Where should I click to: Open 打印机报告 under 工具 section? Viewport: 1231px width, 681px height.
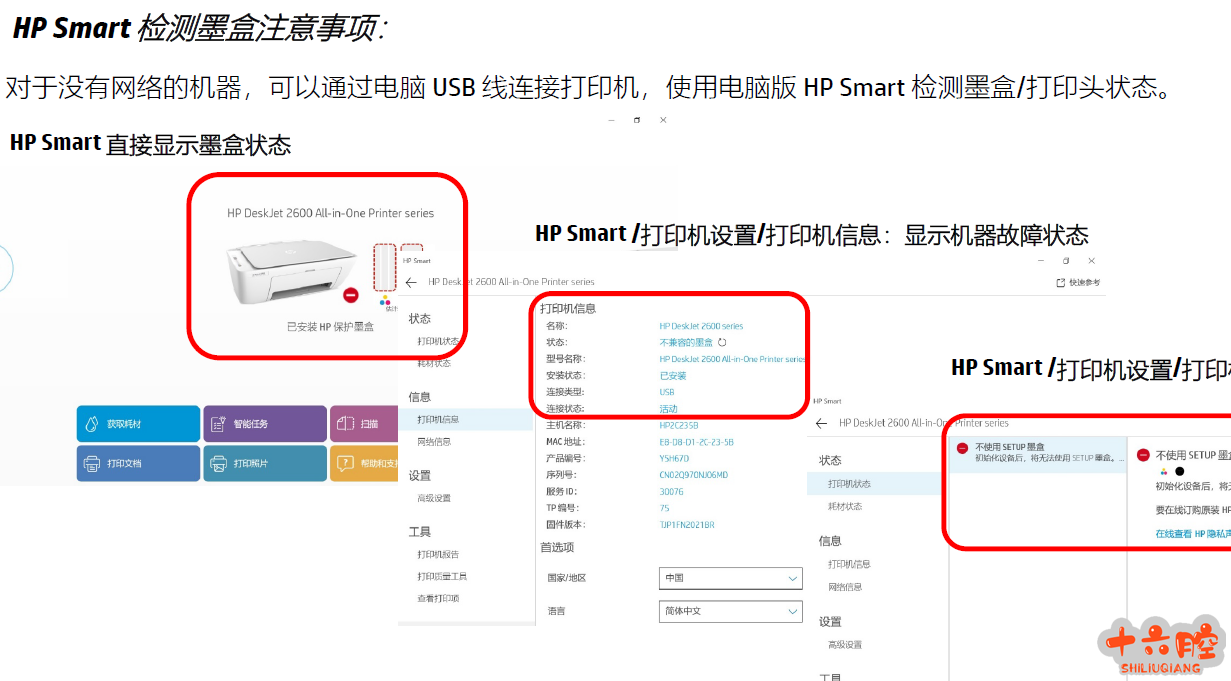[x=438, y=554]
